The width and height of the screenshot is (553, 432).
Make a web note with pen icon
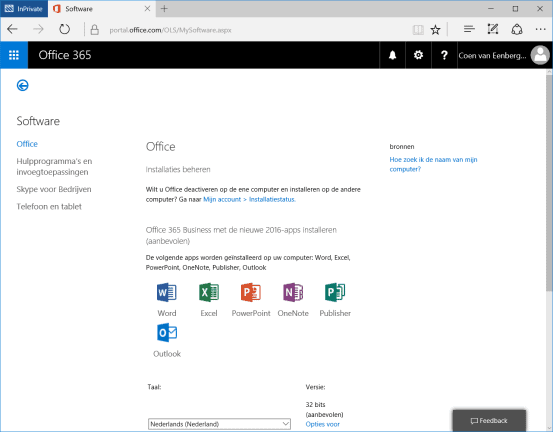point(493,29)
